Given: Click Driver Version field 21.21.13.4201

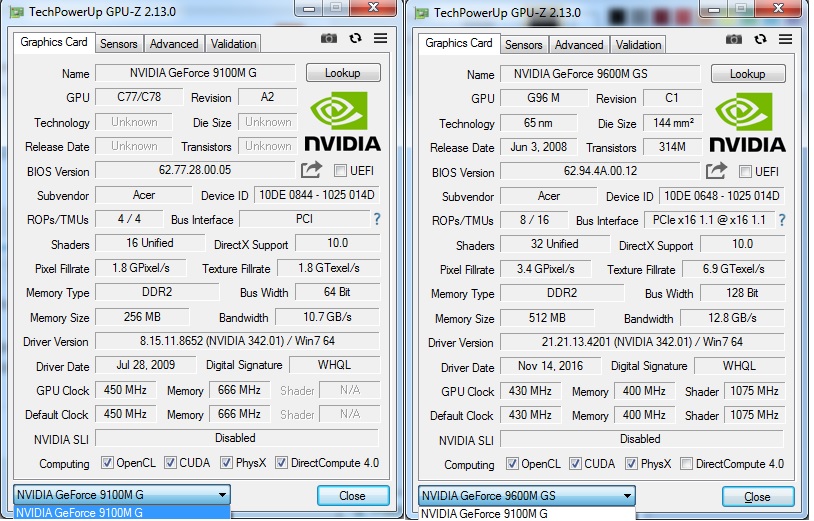Looking at the screenshot, I should point(642,342).
